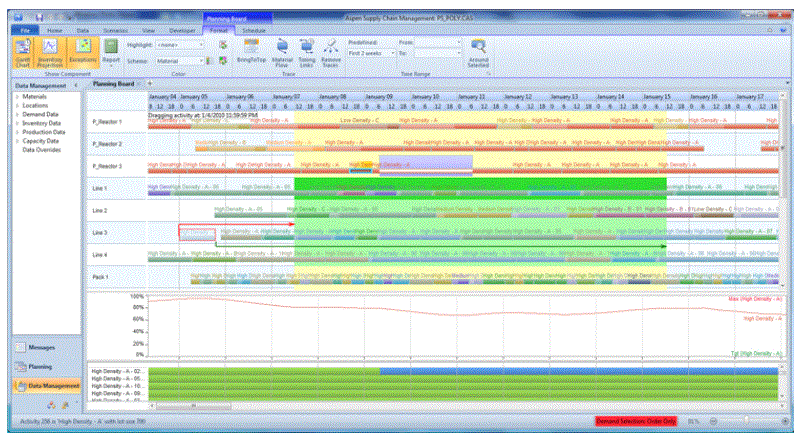Click the Planning navigation button
802x443 pixels.
pos(47,367)
